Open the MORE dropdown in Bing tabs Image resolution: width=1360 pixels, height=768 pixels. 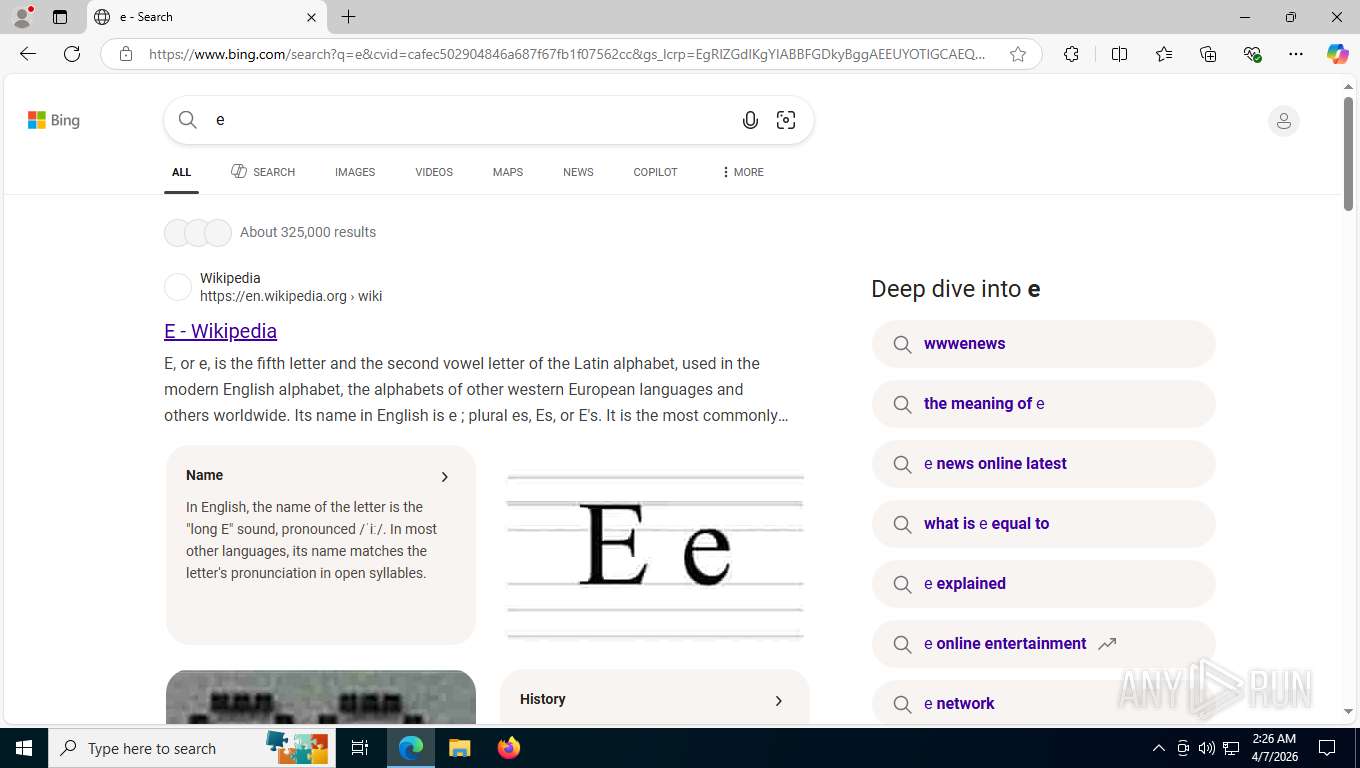(x=742, y=172)
